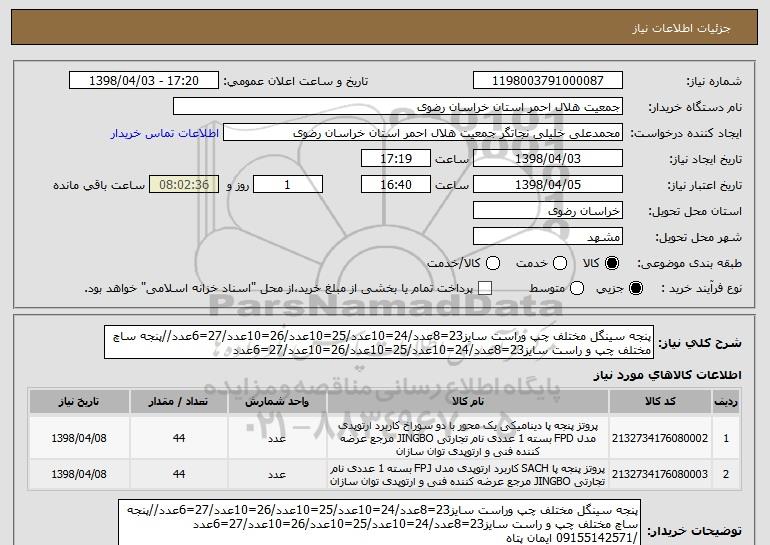Select the خدمت radio button

click(x=560, y=263)
